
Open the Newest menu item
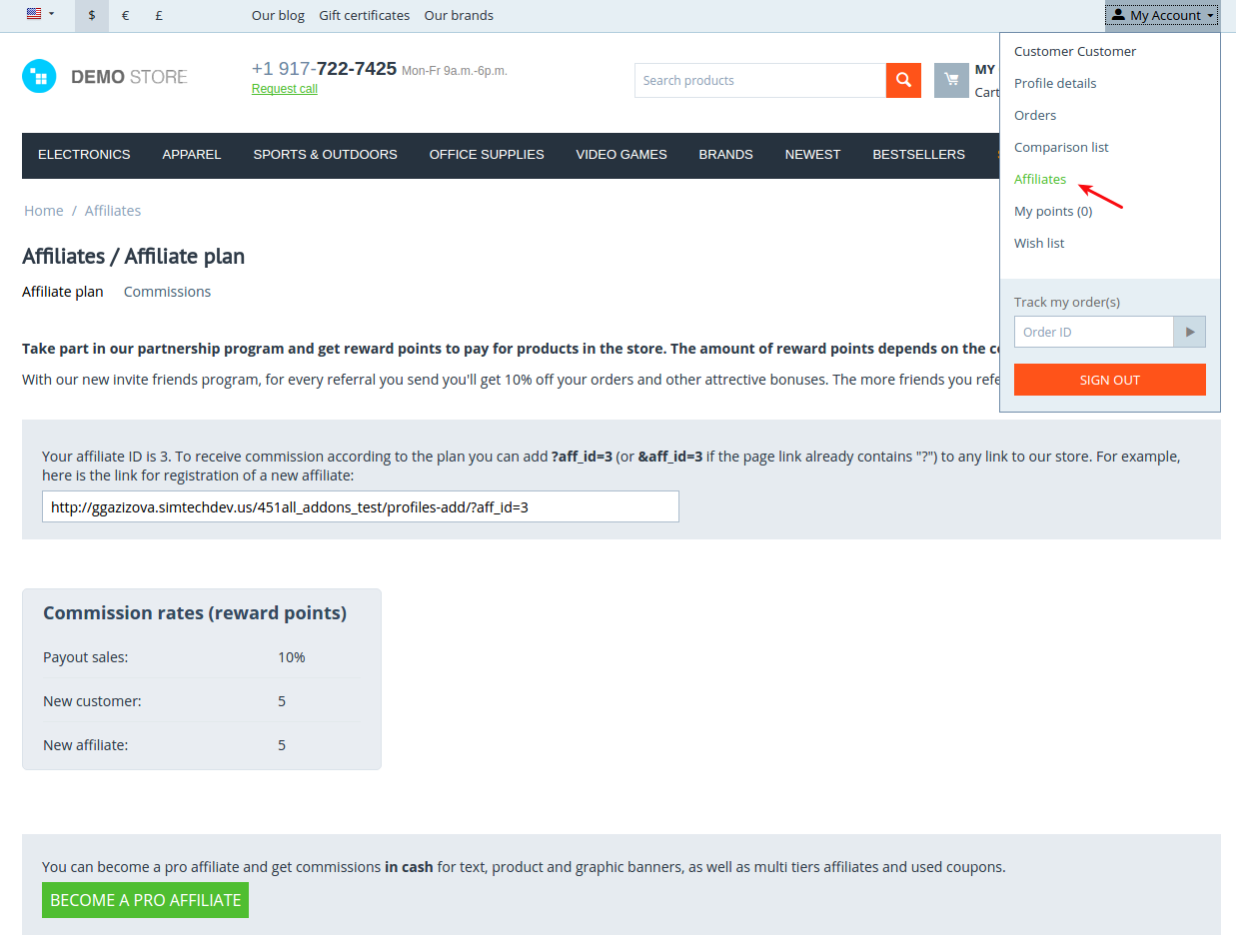point(812,155)
